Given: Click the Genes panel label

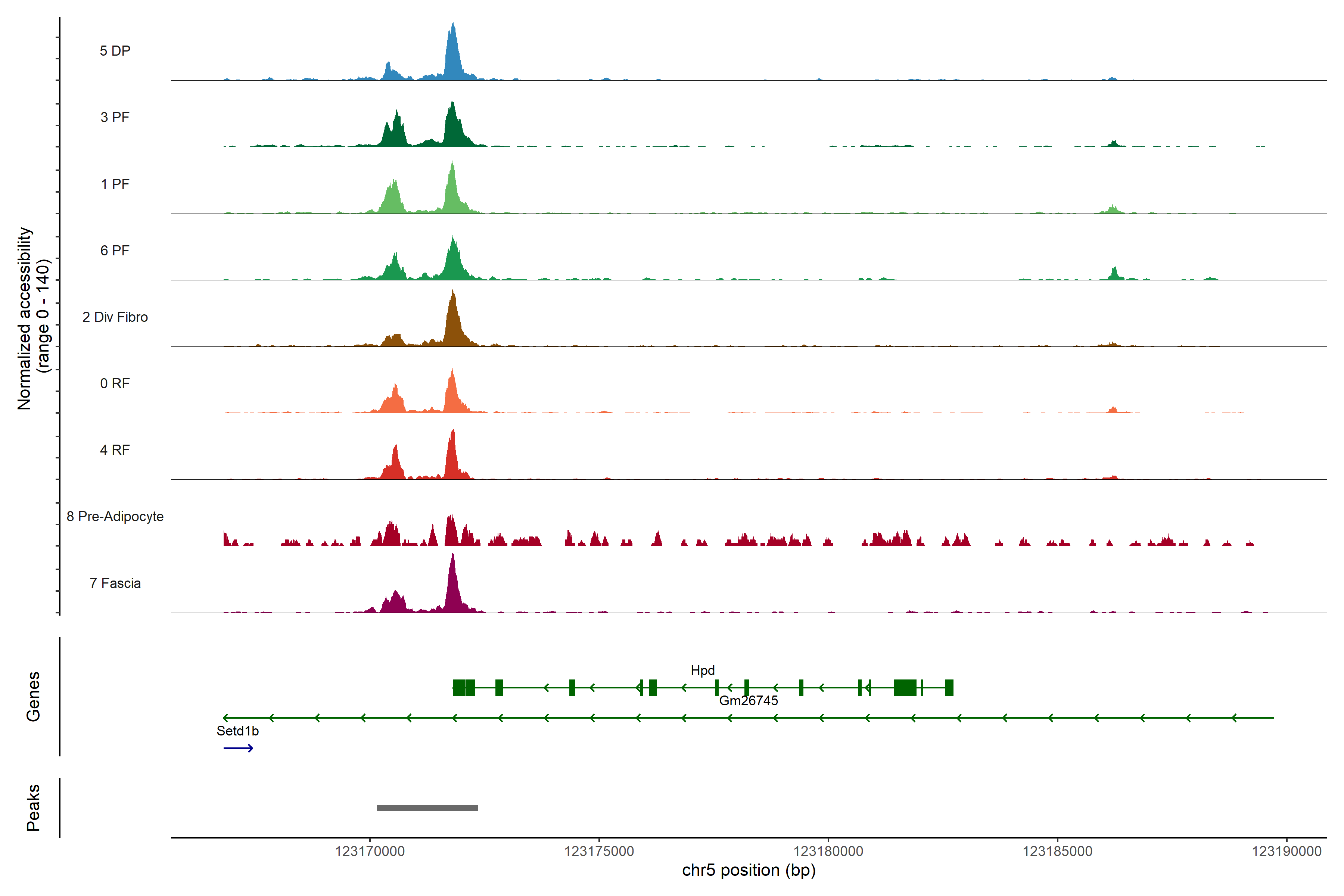Looking at the screenshot, I should click(x=33, y=696).
